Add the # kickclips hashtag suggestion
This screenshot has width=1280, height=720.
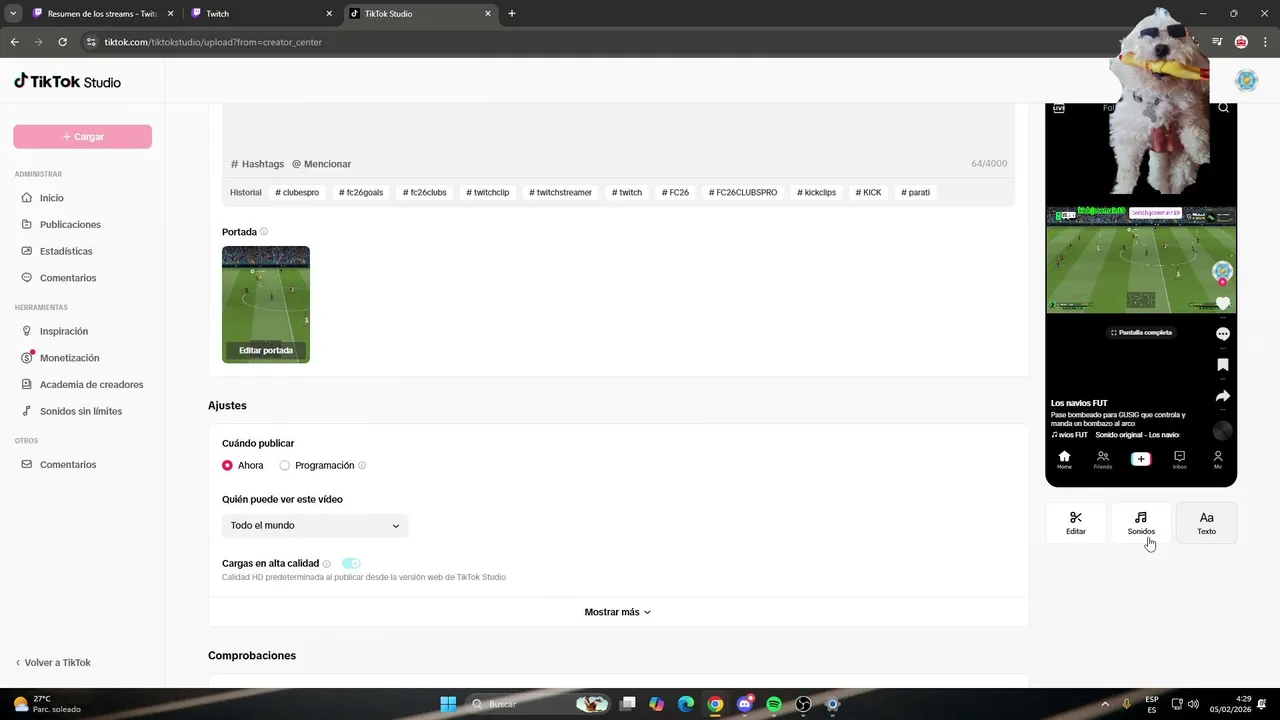816,192
